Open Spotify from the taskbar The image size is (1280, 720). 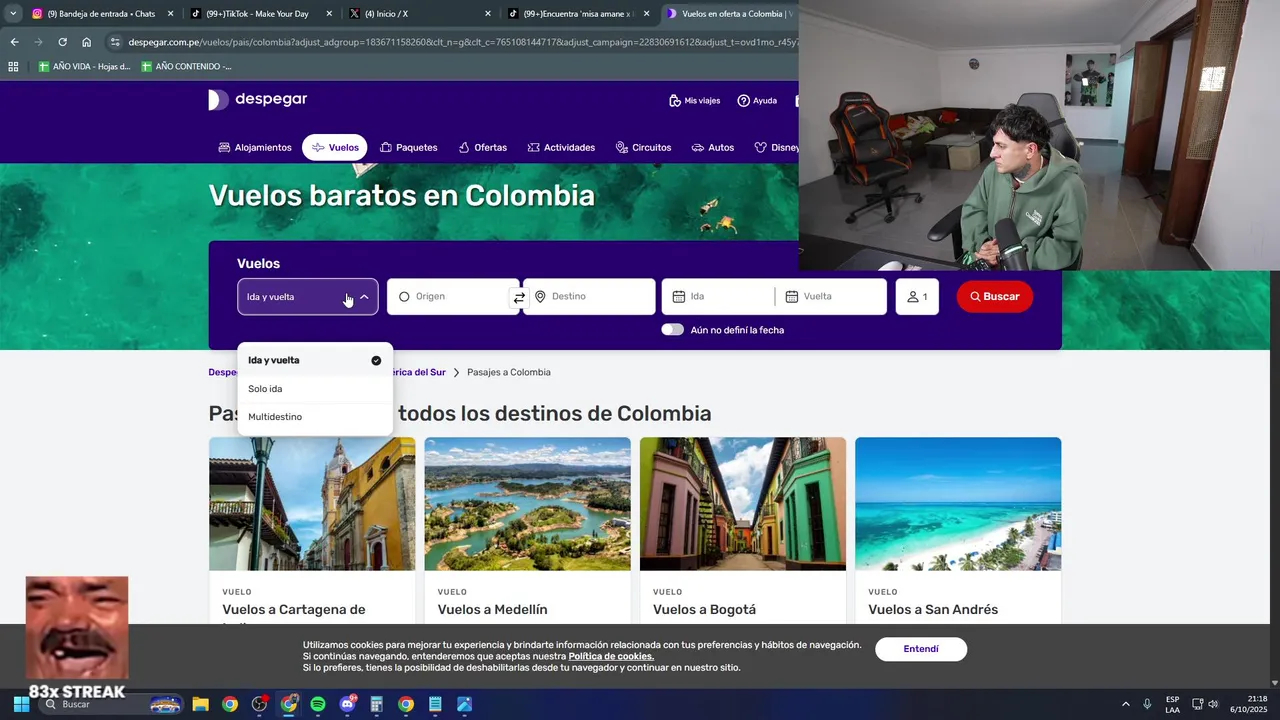click(318, 704)
